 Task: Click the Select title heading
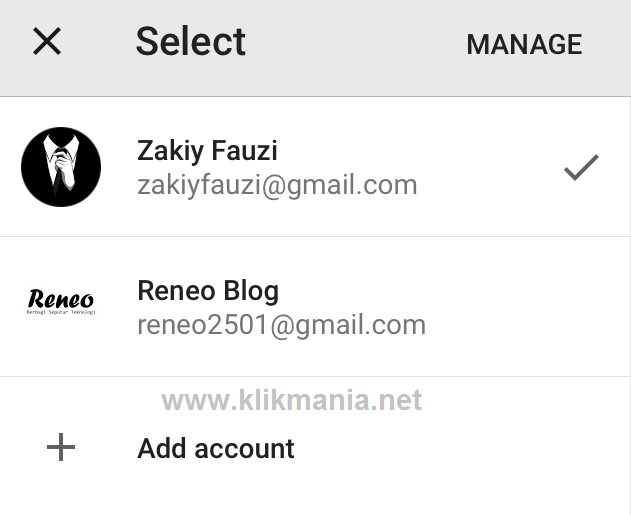pyautogui.click(x=190, y=42)
